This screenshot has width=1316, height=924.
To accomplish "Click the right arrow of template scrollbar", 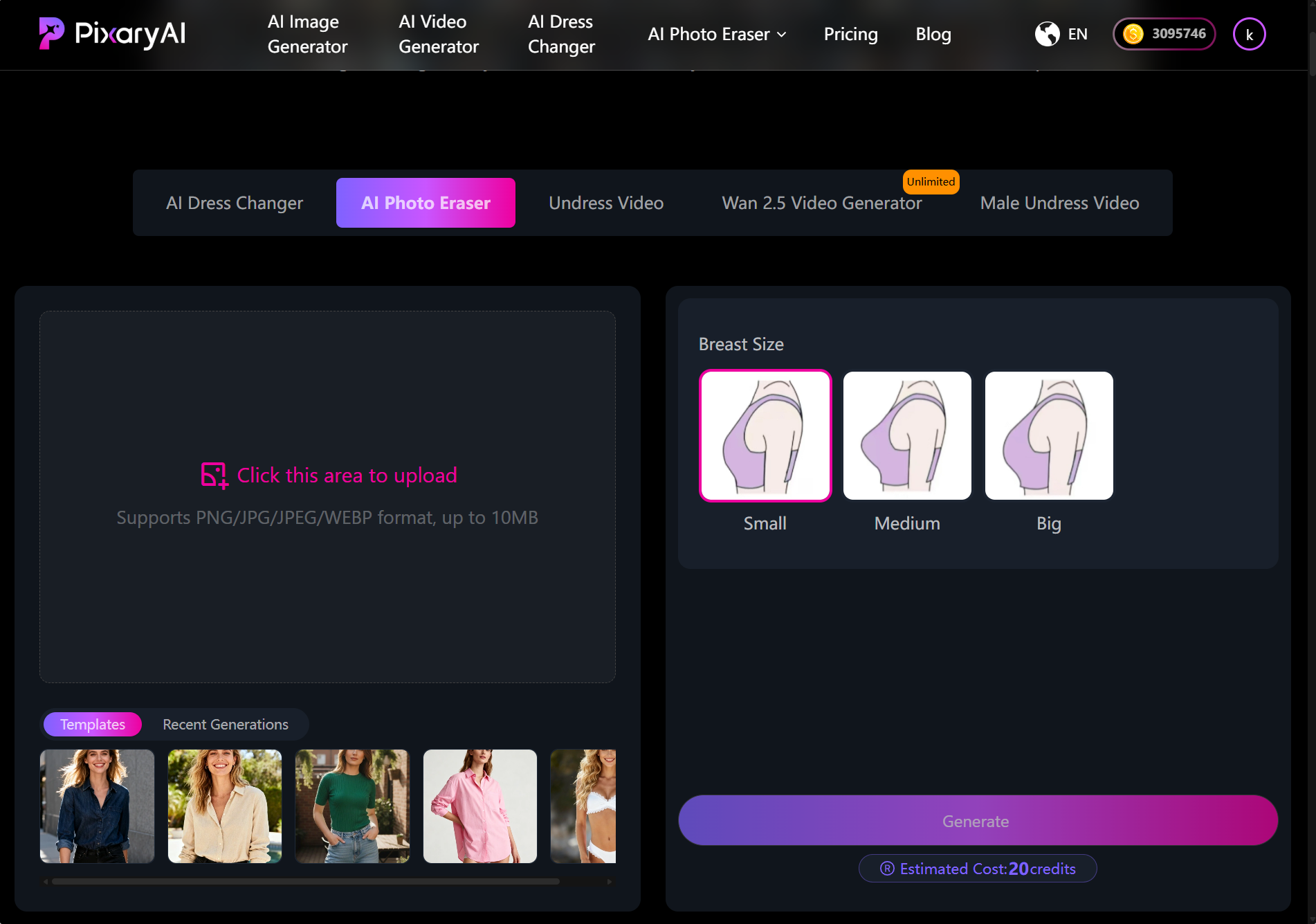I will (x=610, y=882).
